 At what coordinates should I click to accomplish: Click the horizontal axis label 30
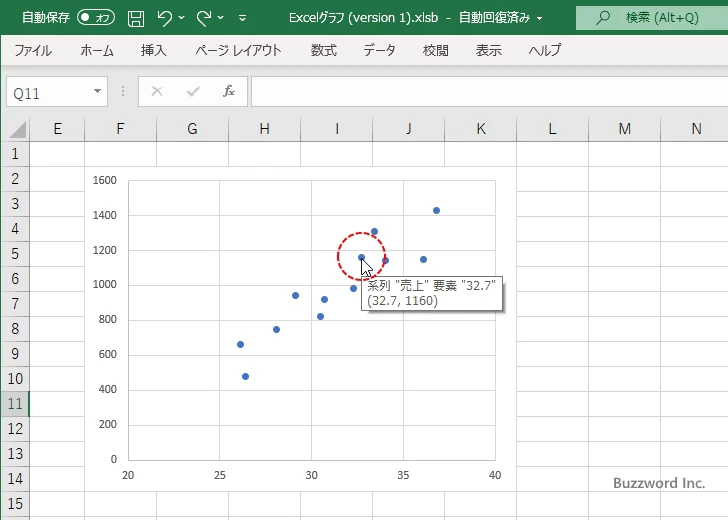(x=312, y=475)
